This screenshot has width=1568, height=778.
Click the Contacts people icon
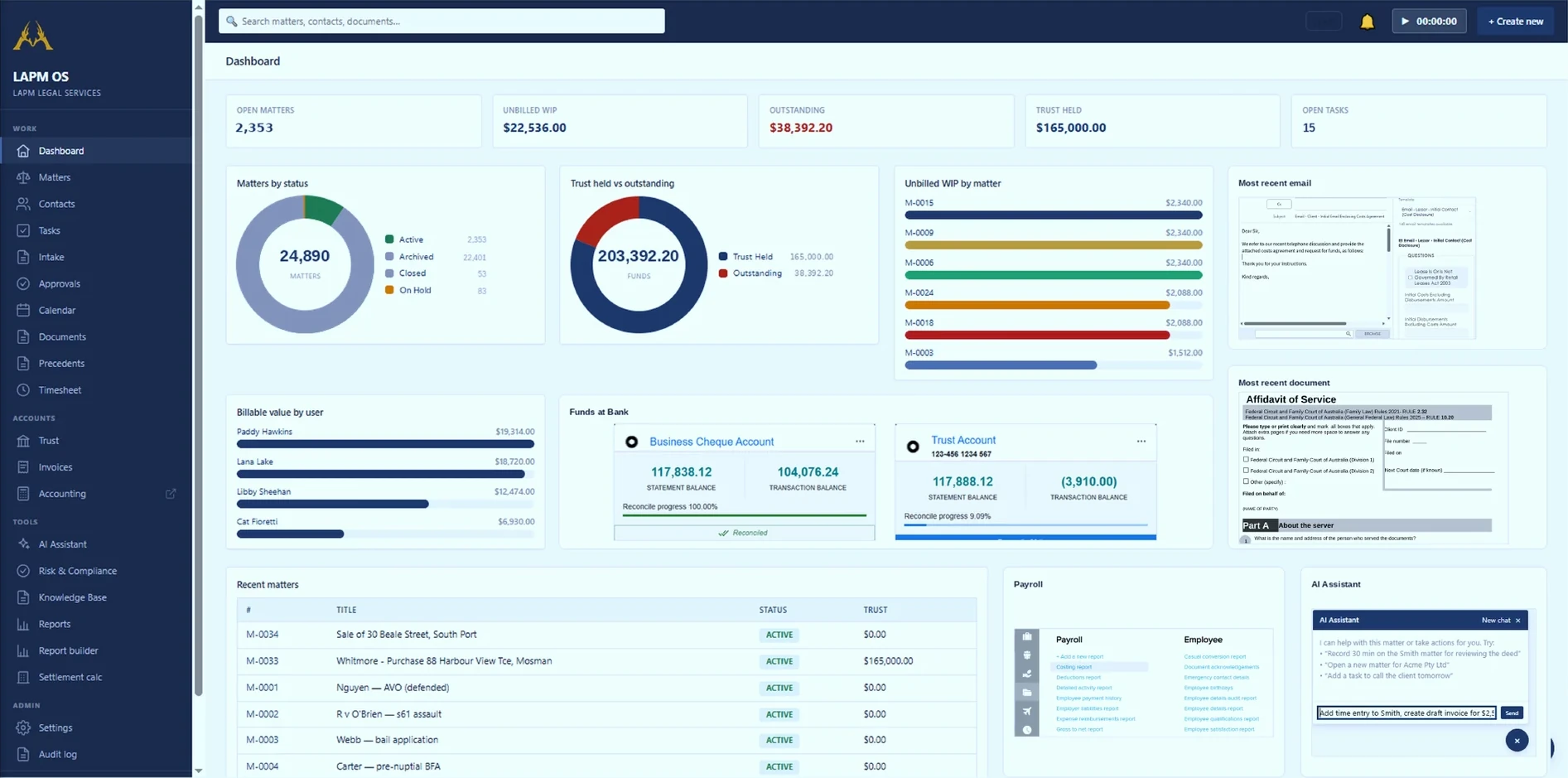23,204
